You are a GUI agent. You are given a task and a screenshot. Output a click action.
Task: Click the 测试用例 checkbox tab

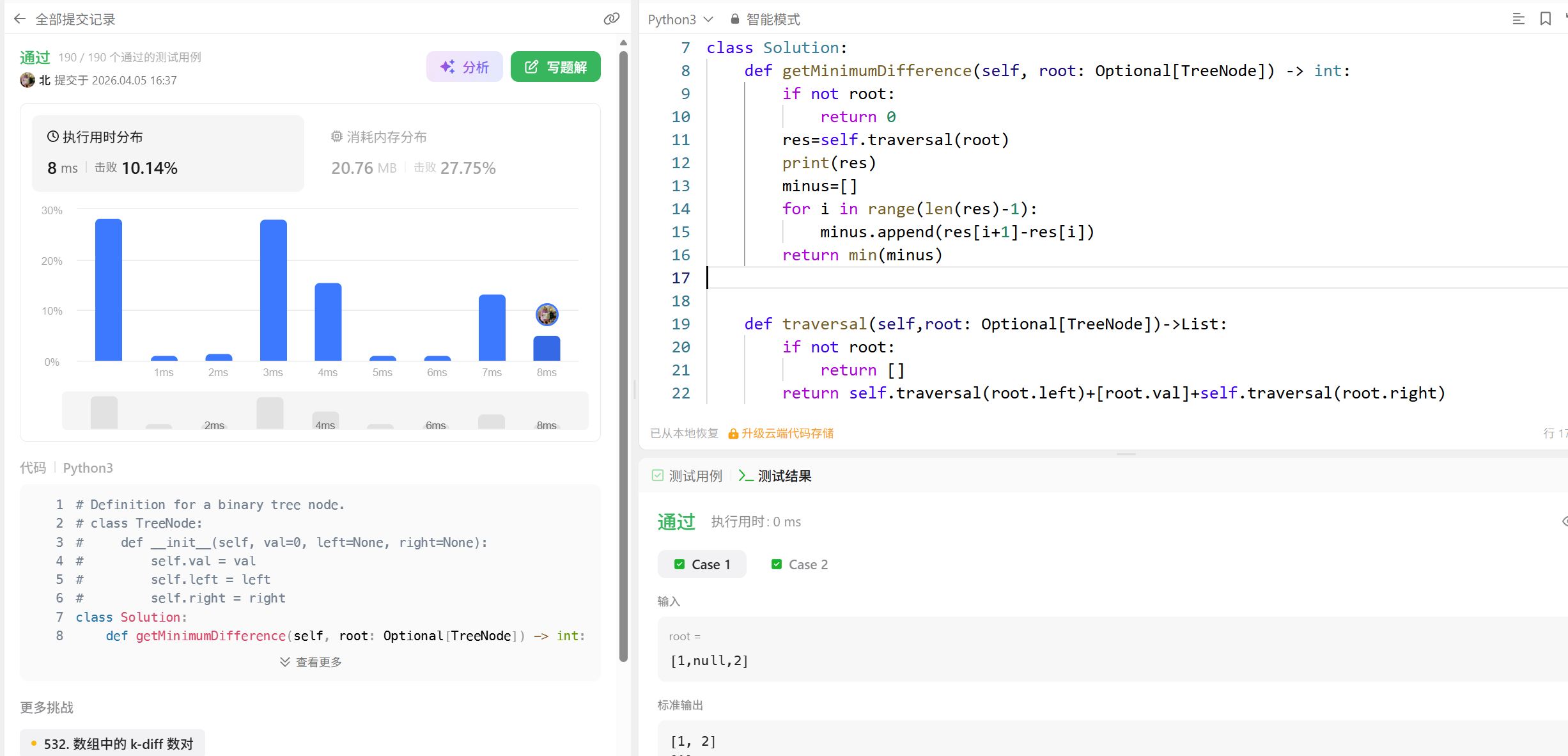tap(687, 476)
